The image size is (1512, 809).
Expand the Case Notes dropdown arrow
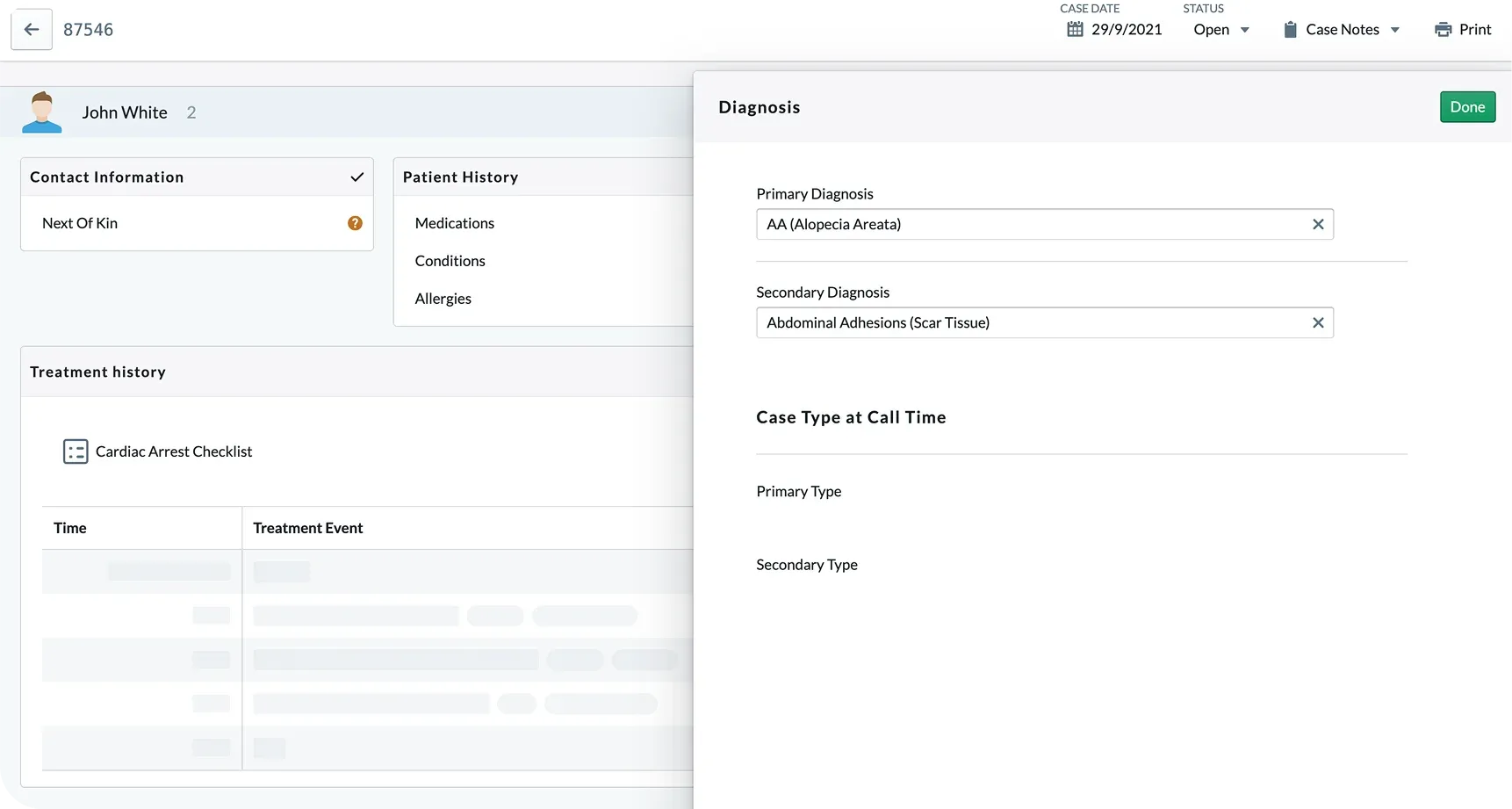coord(1394,30)
